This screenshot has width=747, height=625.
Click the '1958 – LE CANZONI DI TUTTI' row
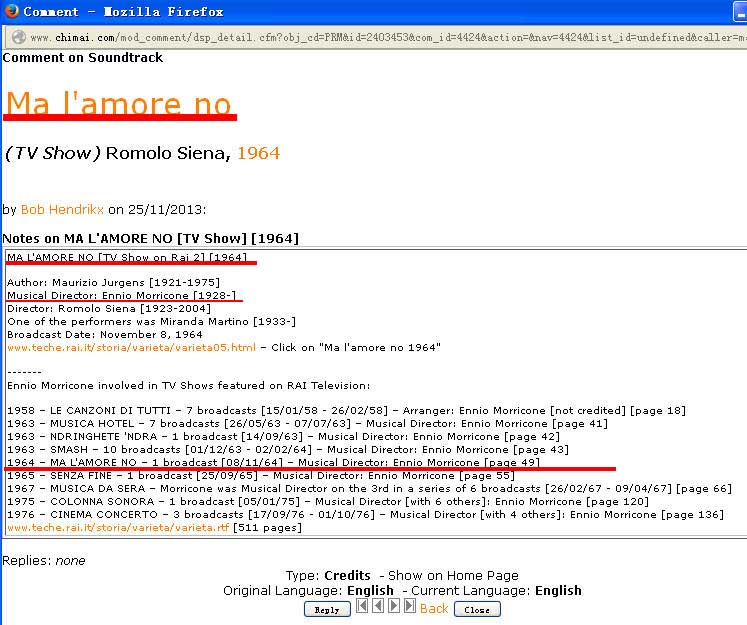346,410
